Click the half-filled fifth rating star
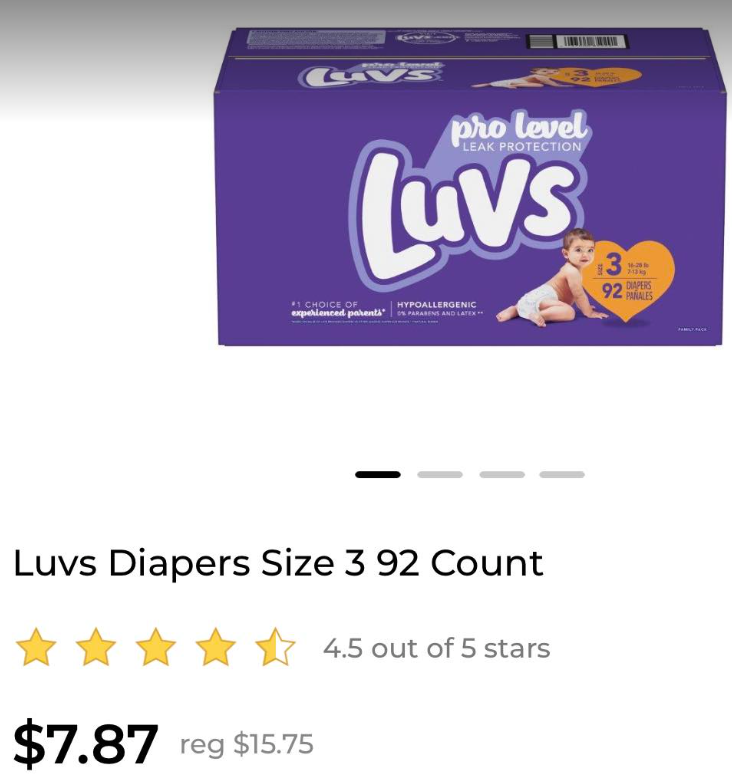The image size is (732, 782). coord(275,647)
